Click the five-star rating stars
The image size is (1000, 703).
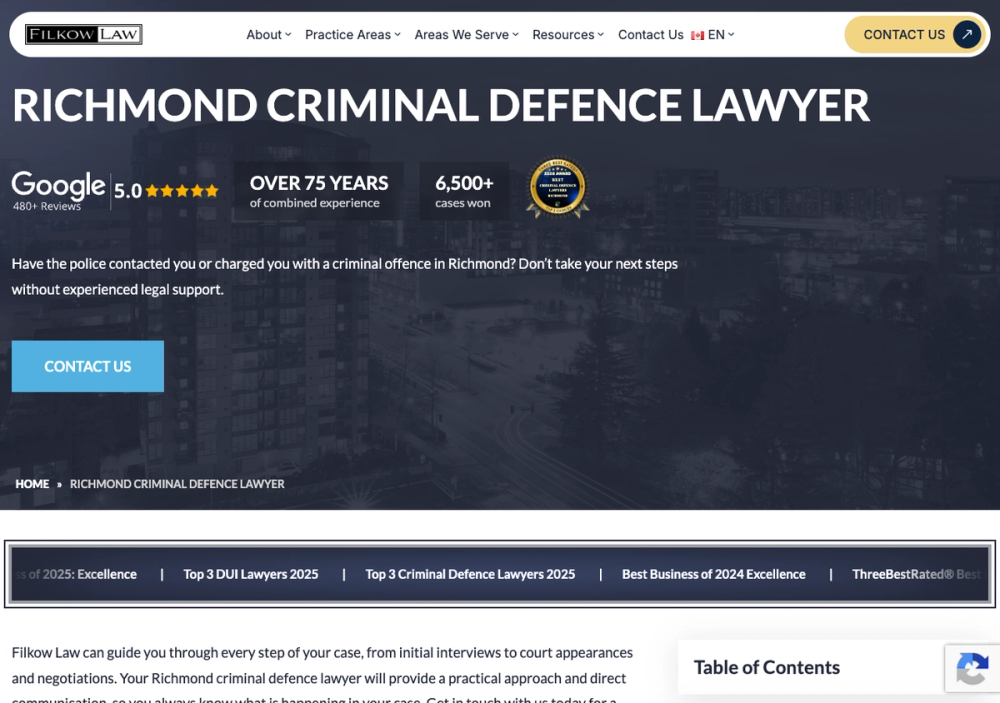(182, 190)
